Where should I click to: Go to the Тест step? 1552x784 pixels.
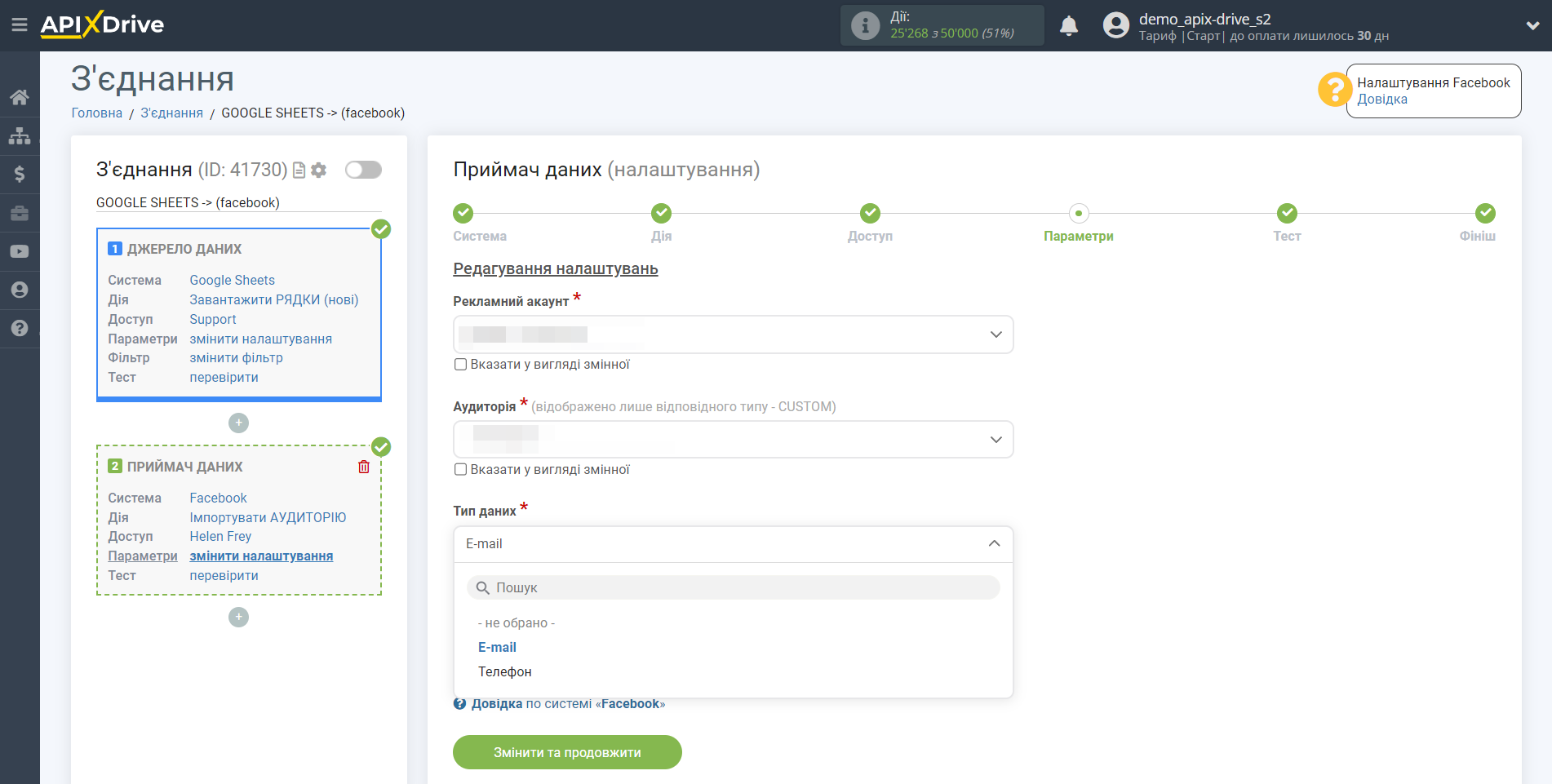(1287, 213)
